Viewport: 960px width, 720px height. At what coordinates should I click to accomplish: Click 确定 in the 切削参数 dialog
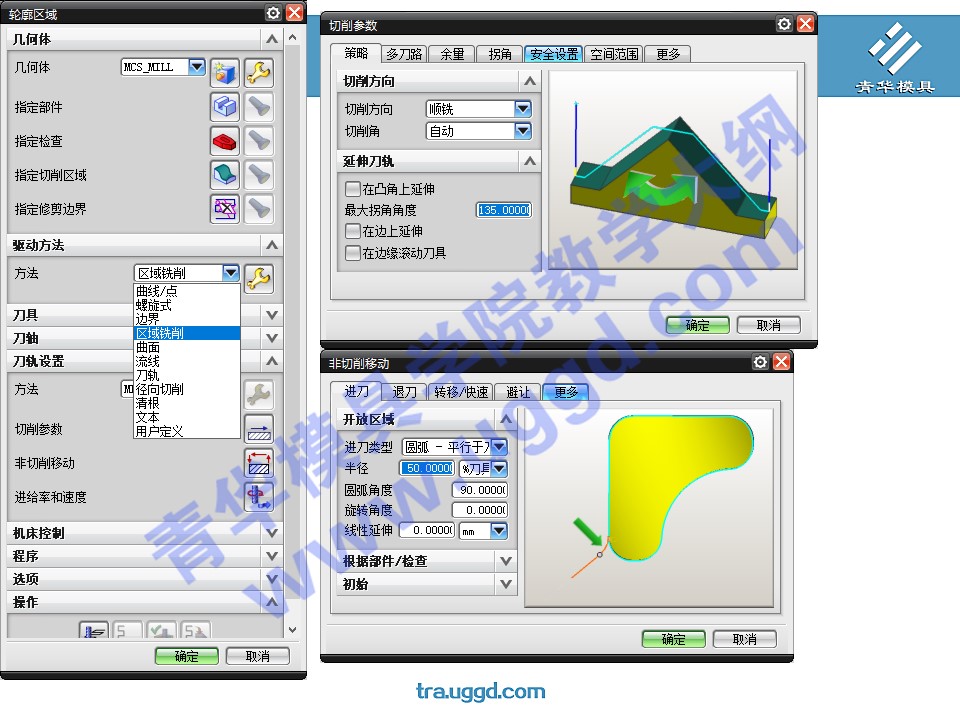click(x=697, y=325)
